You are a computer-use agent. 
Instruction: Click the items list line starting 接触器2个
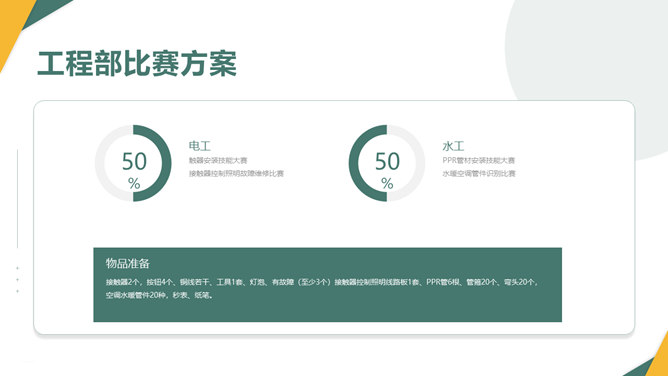tap(322, 282)
